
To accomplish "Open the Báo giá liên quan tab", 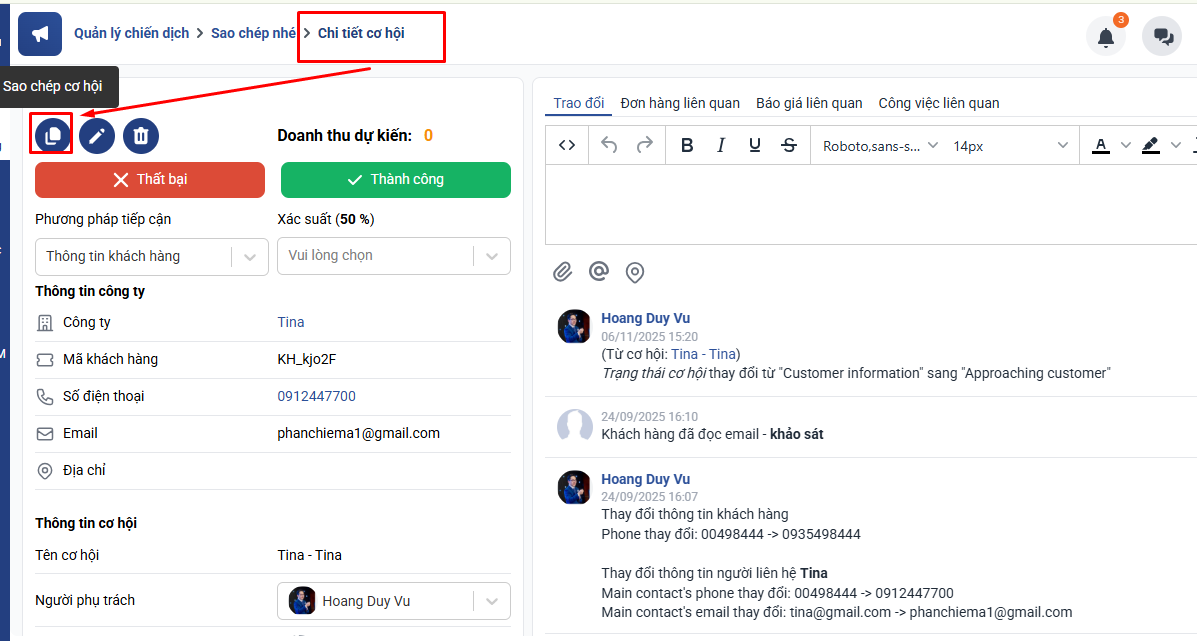I will [x=809, y=103].
